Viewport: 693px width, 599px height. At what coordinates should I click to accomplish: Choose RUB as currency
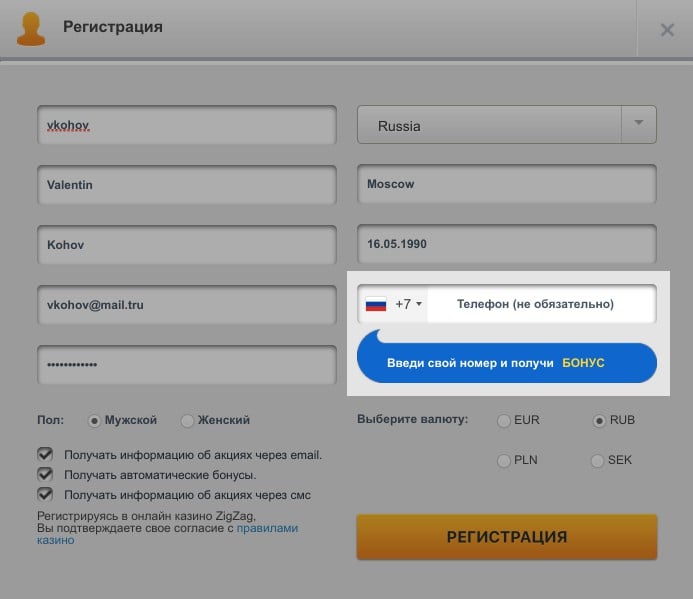click(x=599, y=421)
